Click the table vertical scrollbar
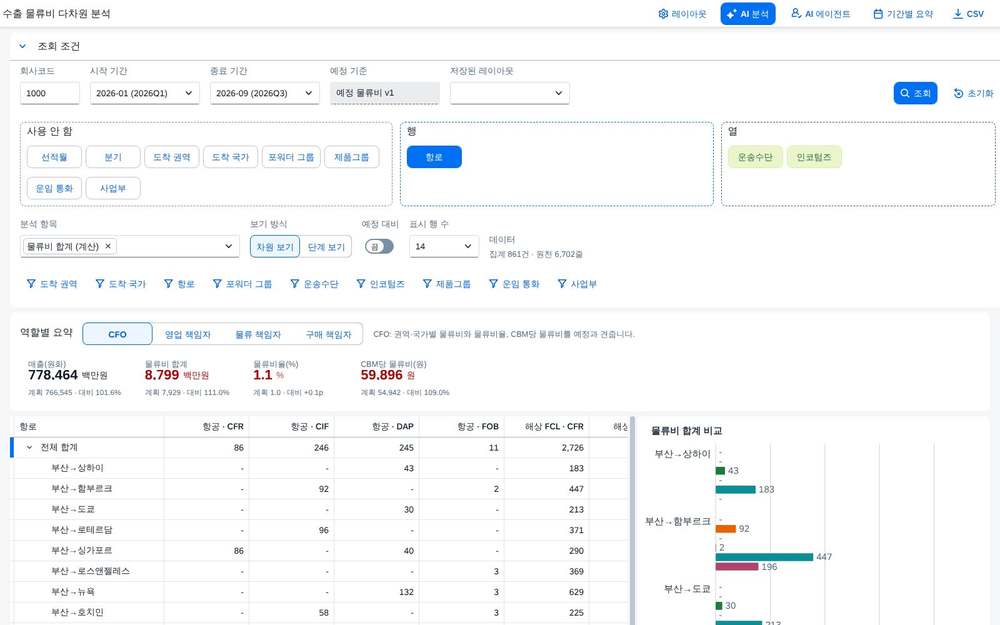The image size is (1000, 625). tap(632, 520)
